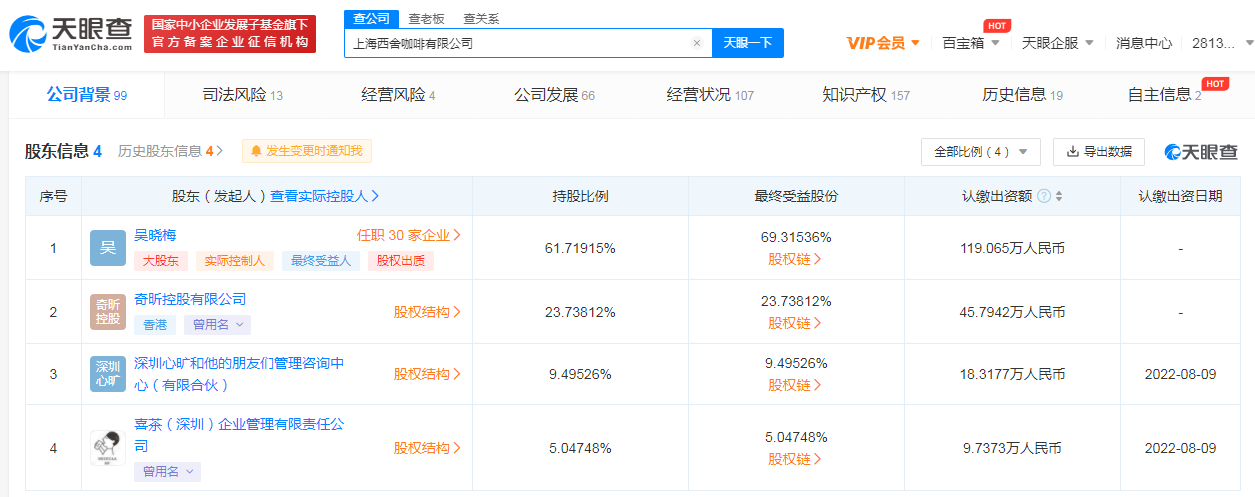Open 股权链 in 9.49526% row
The height and width of the screenshot is (497, 1255).
click(x=795, y=385)
